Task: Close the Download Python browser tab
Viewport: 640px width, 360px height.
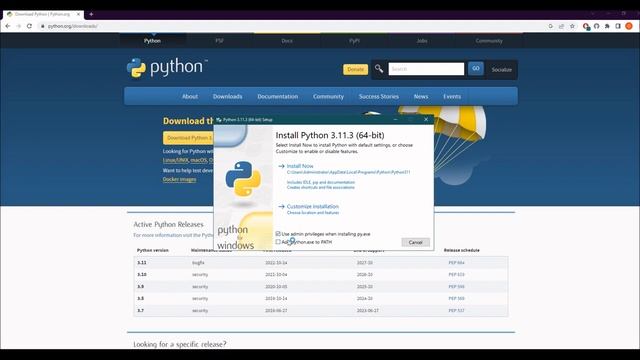Action: click(78, 14)
